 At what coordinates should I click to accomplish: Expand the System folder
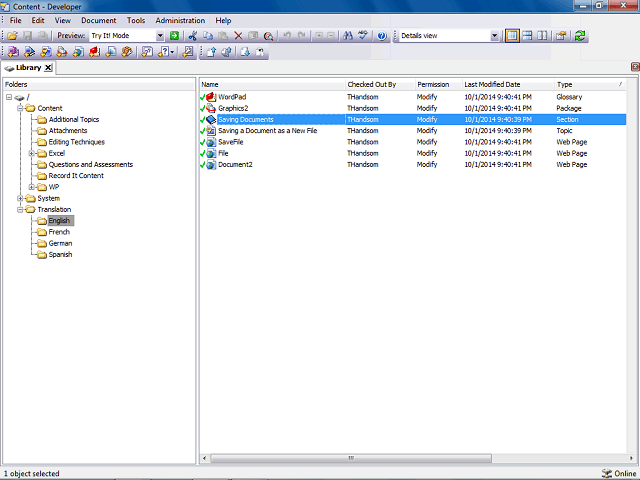point(20,198)
